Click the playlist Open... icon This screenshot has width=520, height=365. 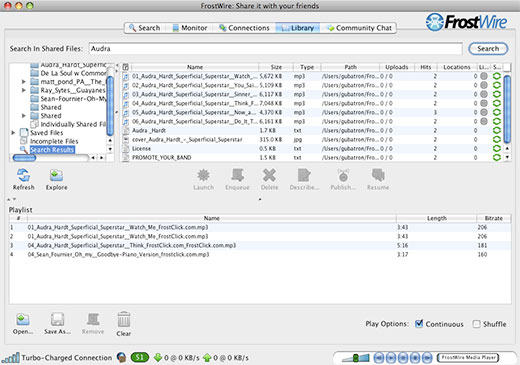pyautogui.click(x=23, y=320)
